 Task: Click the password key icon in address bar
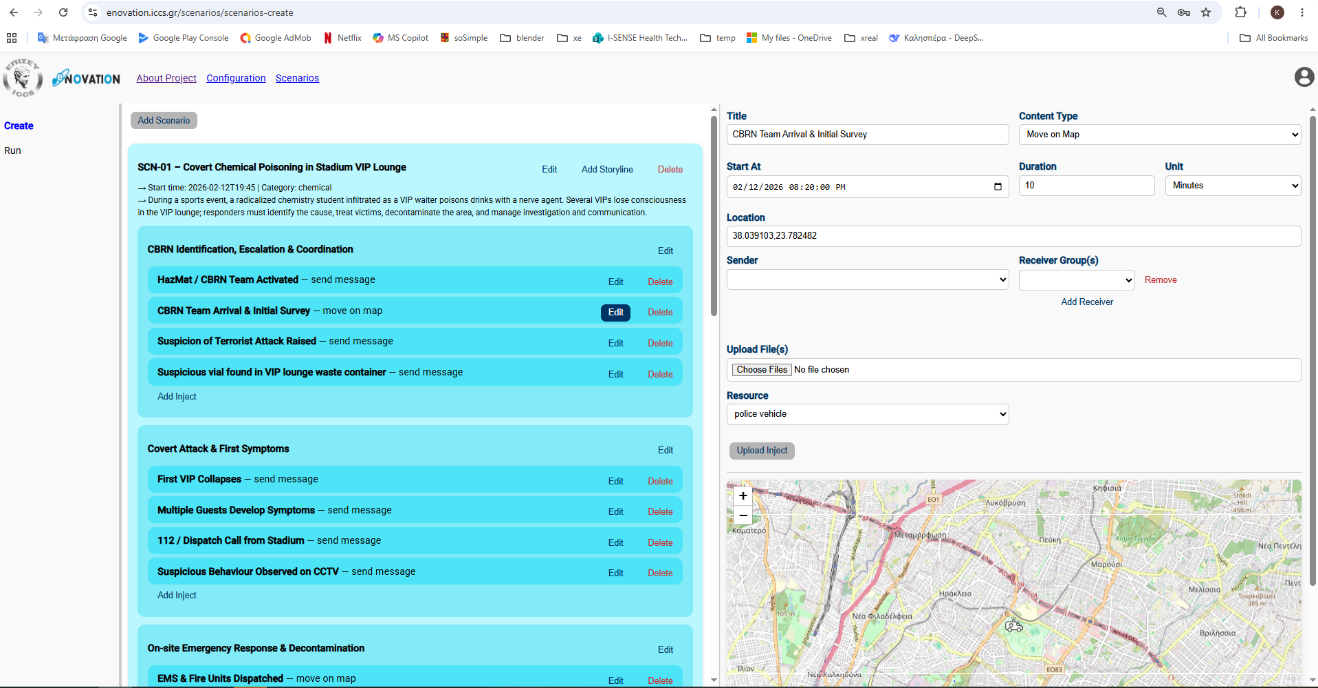click(x=1184, y=12)
